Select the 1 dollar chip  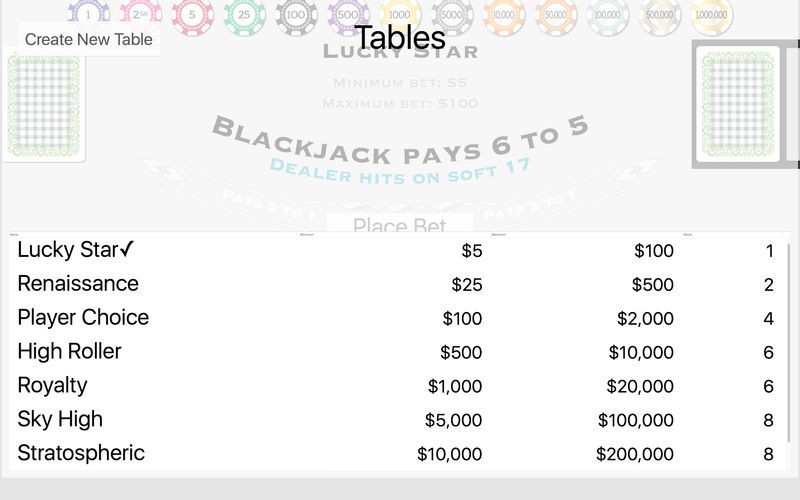88,14
